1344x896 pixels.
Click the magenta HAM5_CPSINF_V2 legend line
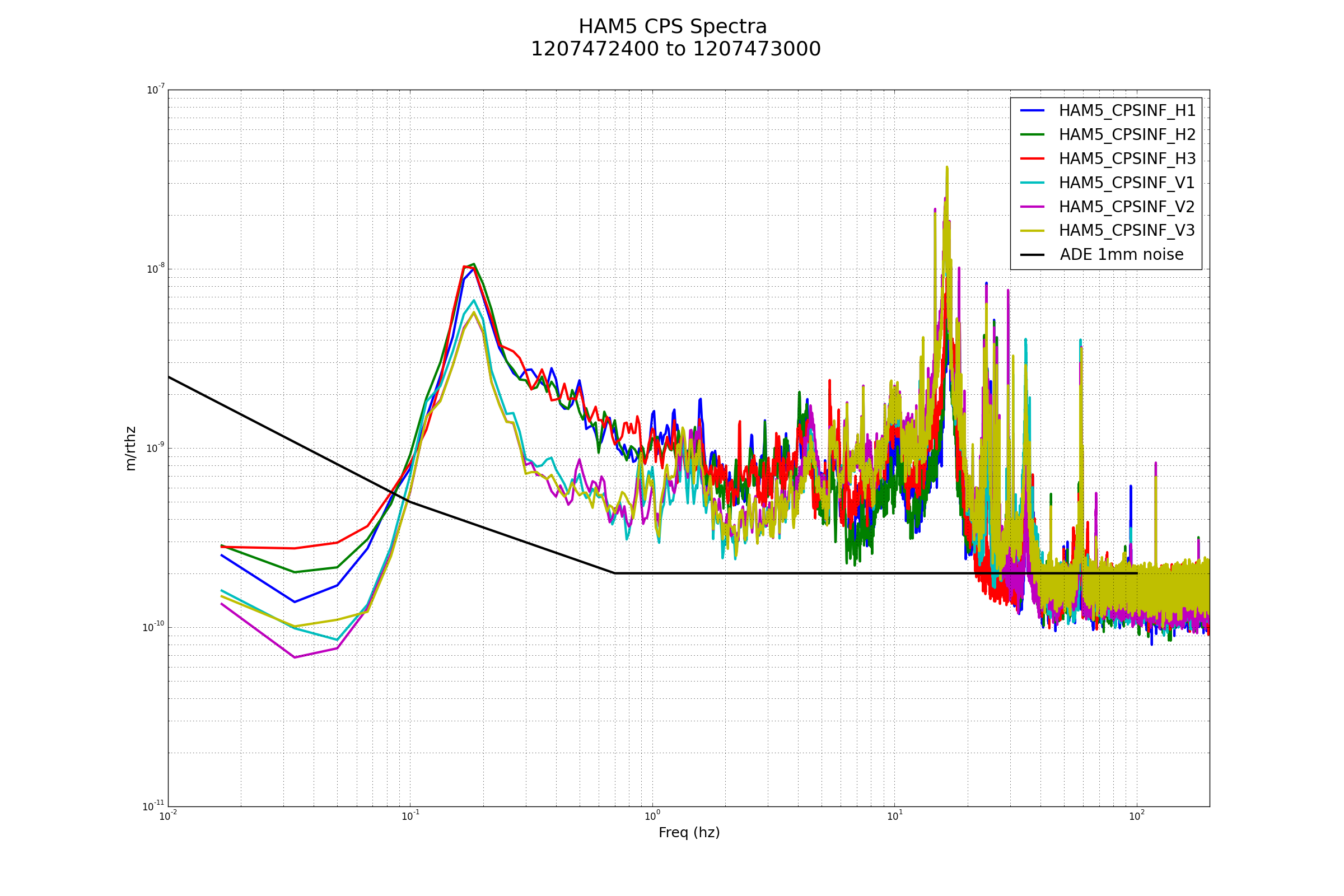click(x=1032, y=207)
